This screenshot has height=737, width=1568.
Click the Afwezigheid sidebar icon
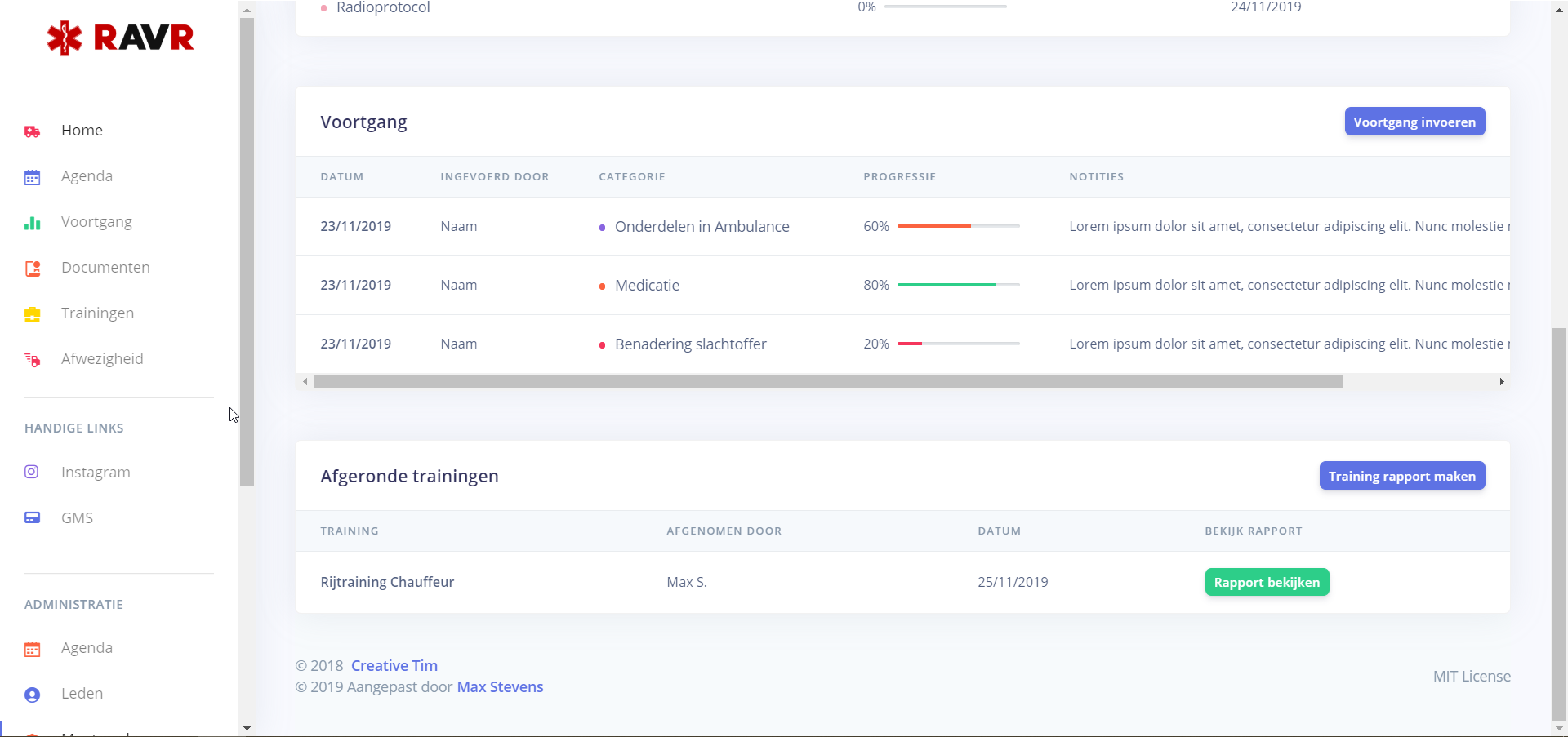tap(33, 360)
